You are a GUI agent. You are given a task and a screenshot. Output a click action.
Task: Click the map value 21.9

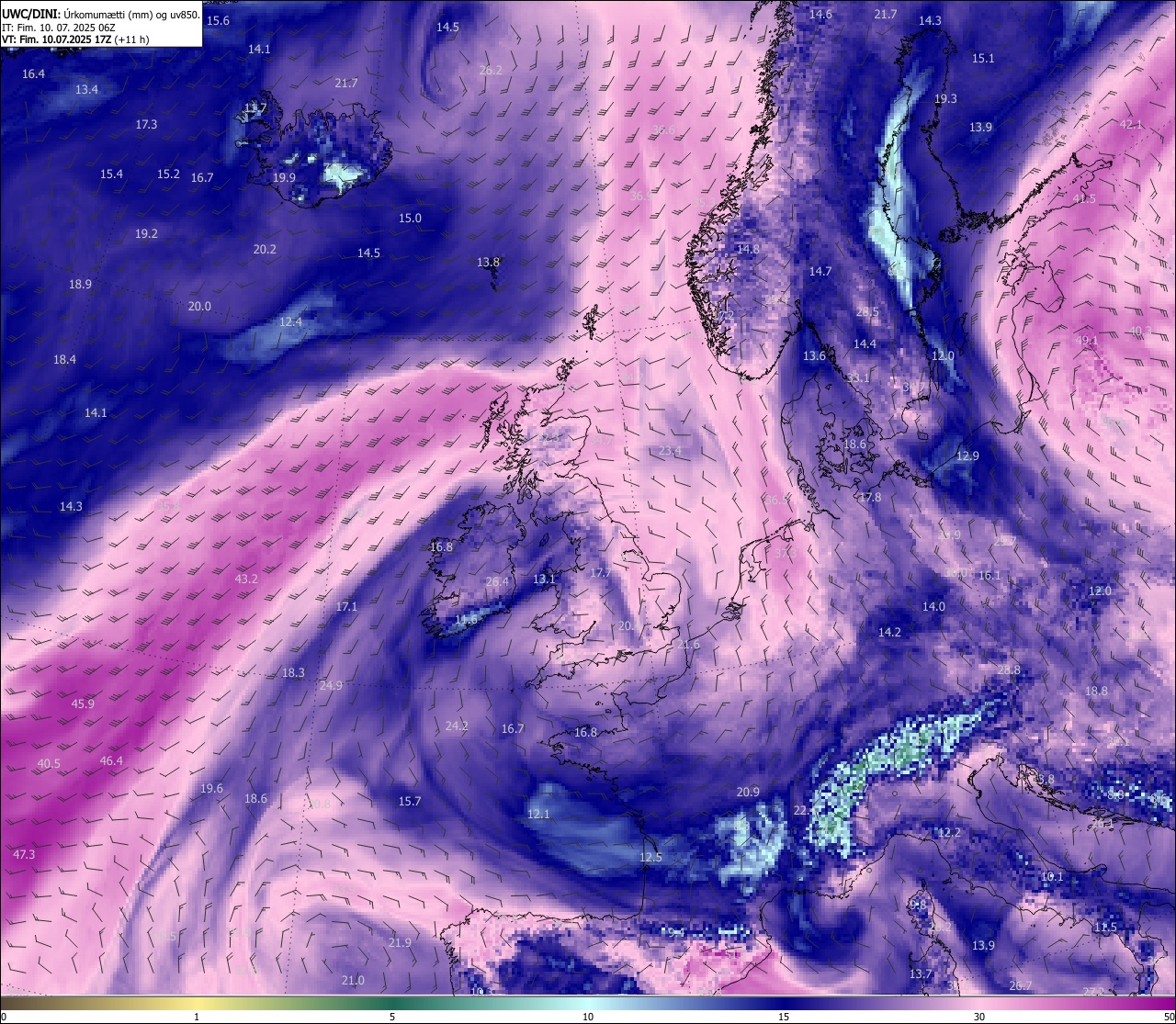[400, 942]
